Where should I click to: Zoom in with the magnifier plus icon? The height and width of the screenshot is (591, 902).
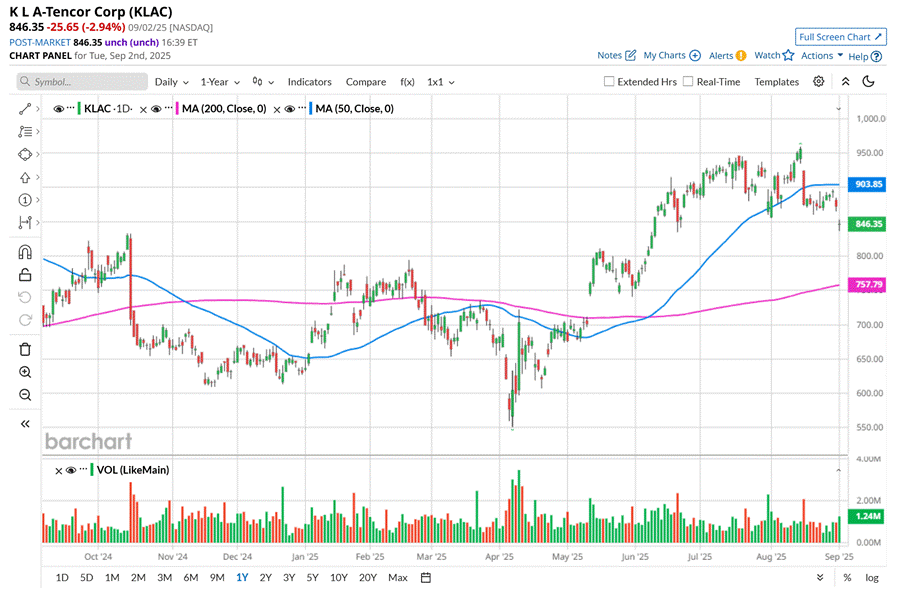point(25,372)
